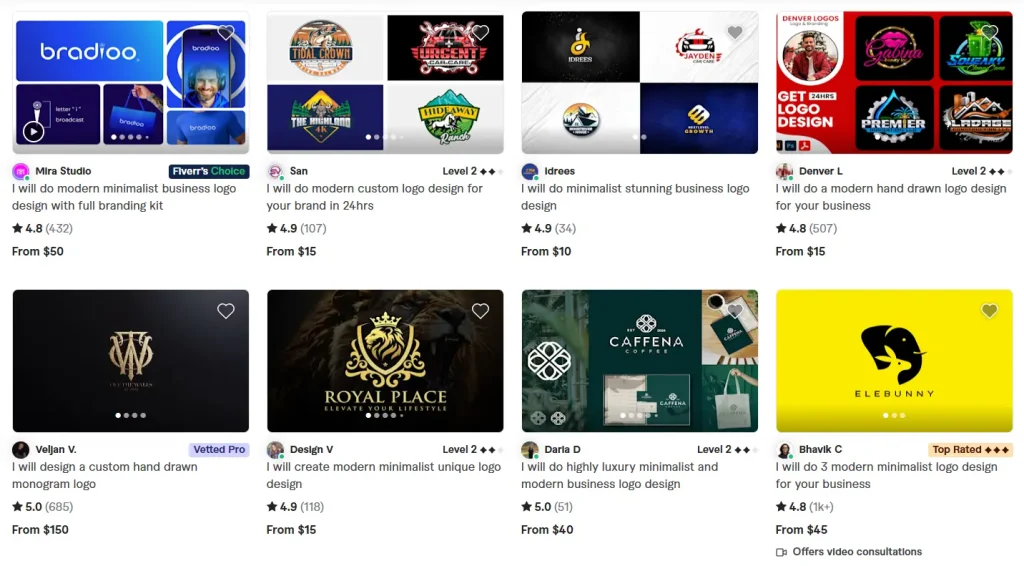Open seller name Daria D
The image size is (1024, 566).
pos(562,450)
